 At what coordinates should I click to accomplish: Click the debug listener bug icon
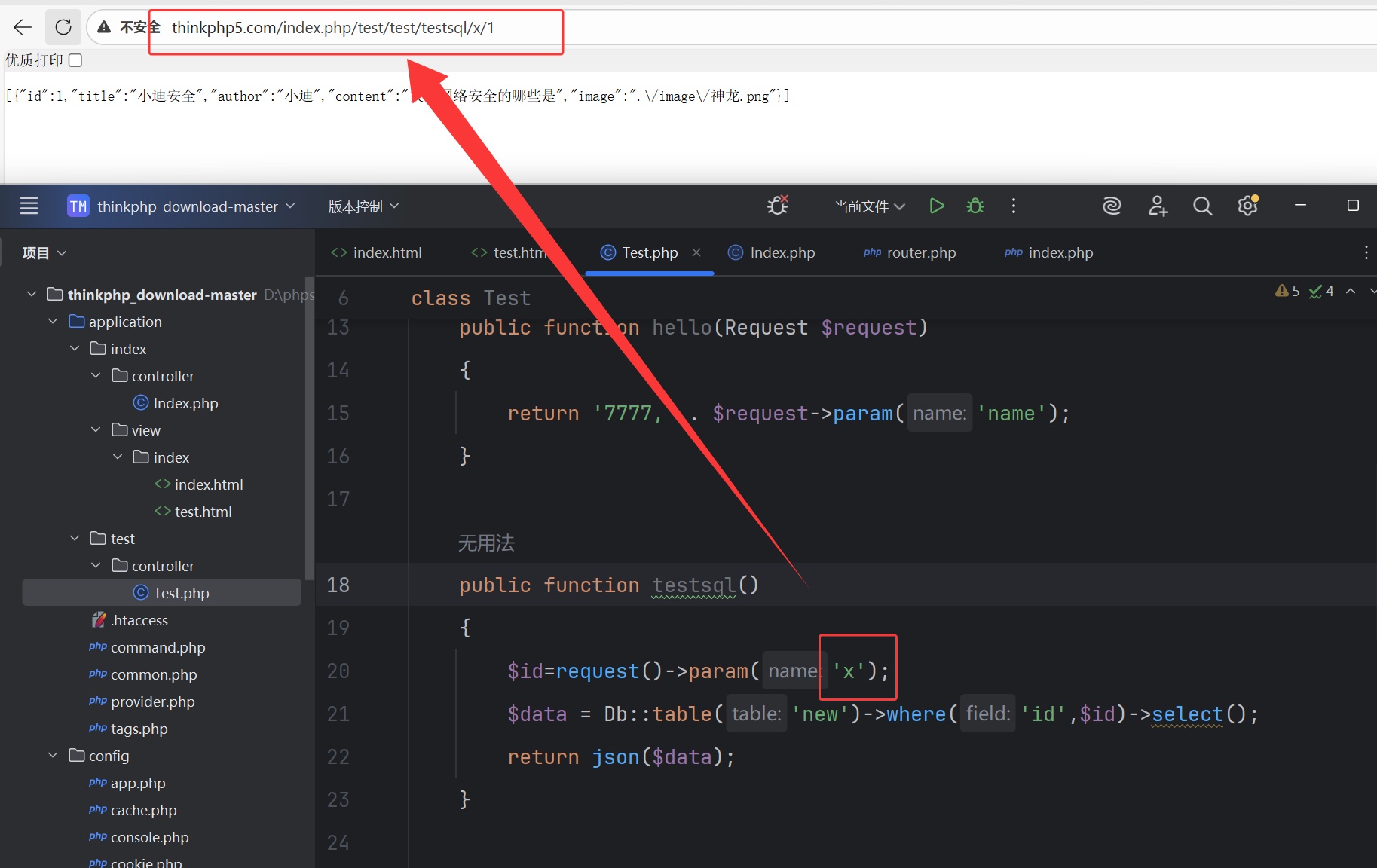coord(778,205)
